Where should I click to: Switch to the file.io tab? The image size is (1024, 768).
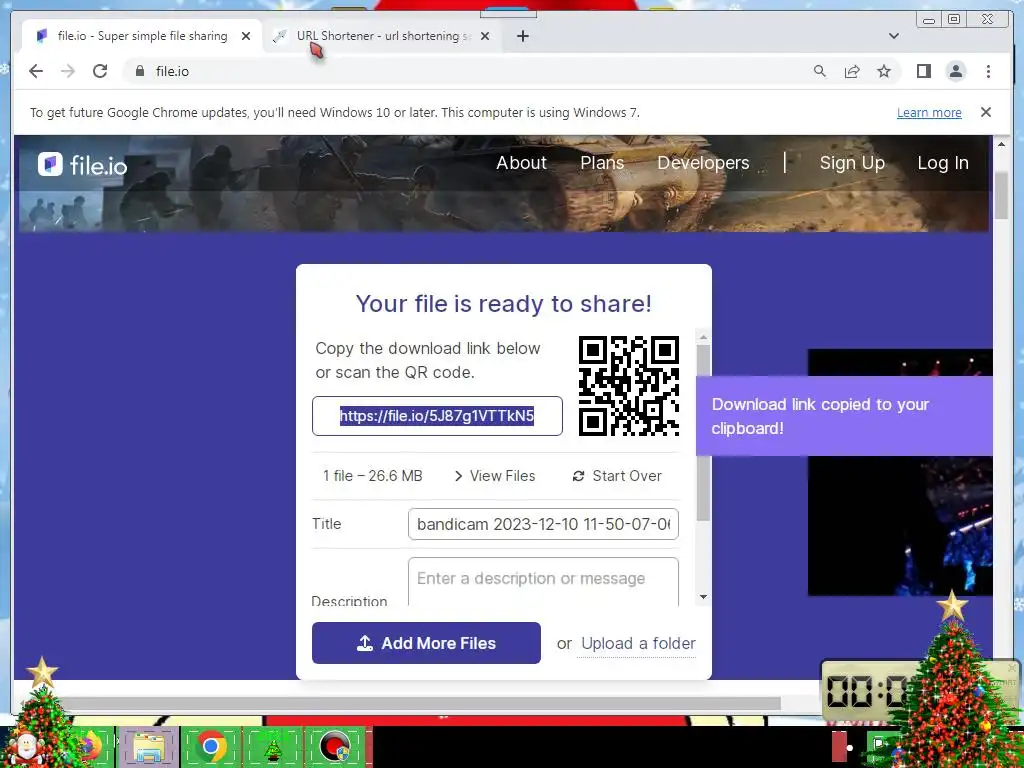142,36
